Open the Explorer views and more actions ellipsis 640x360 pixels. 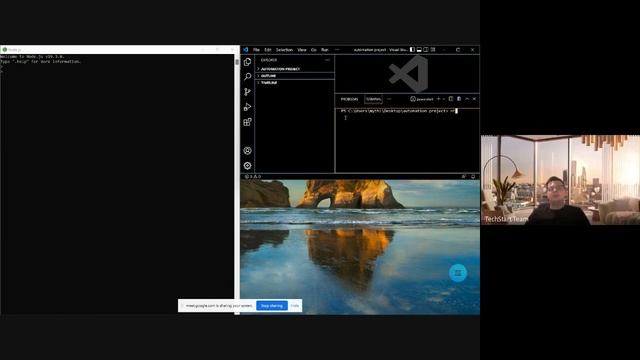pyautogui.click(x=327, y=60)
